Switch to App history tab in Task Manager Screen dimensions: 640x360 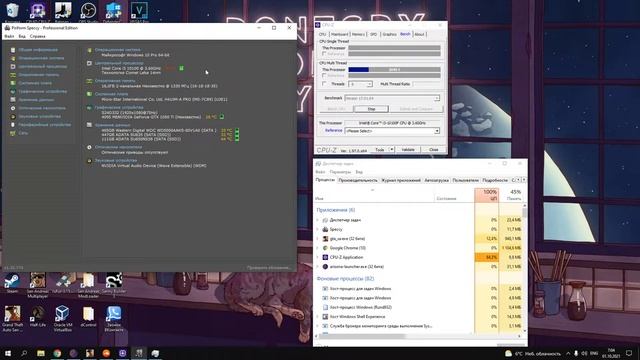[x=401, y=180]
